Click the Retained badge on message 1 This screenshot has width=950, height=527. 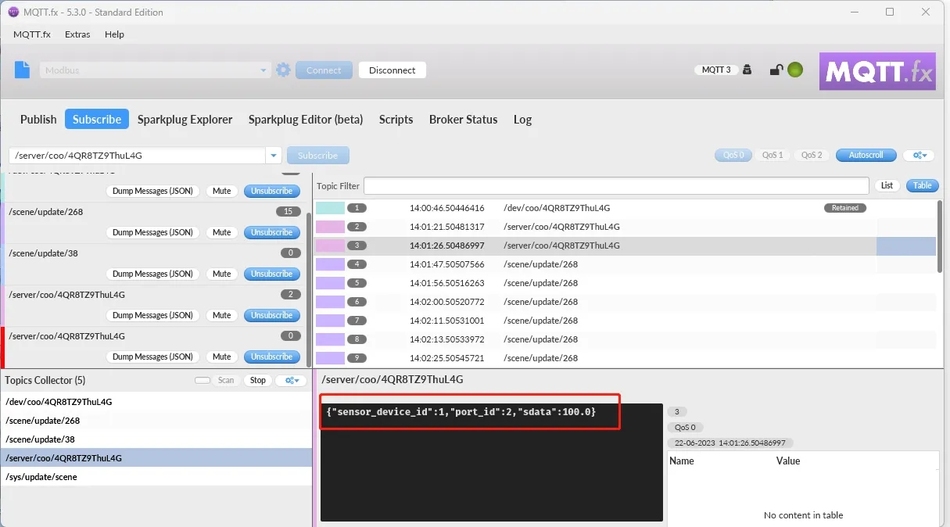coord(845,208)
